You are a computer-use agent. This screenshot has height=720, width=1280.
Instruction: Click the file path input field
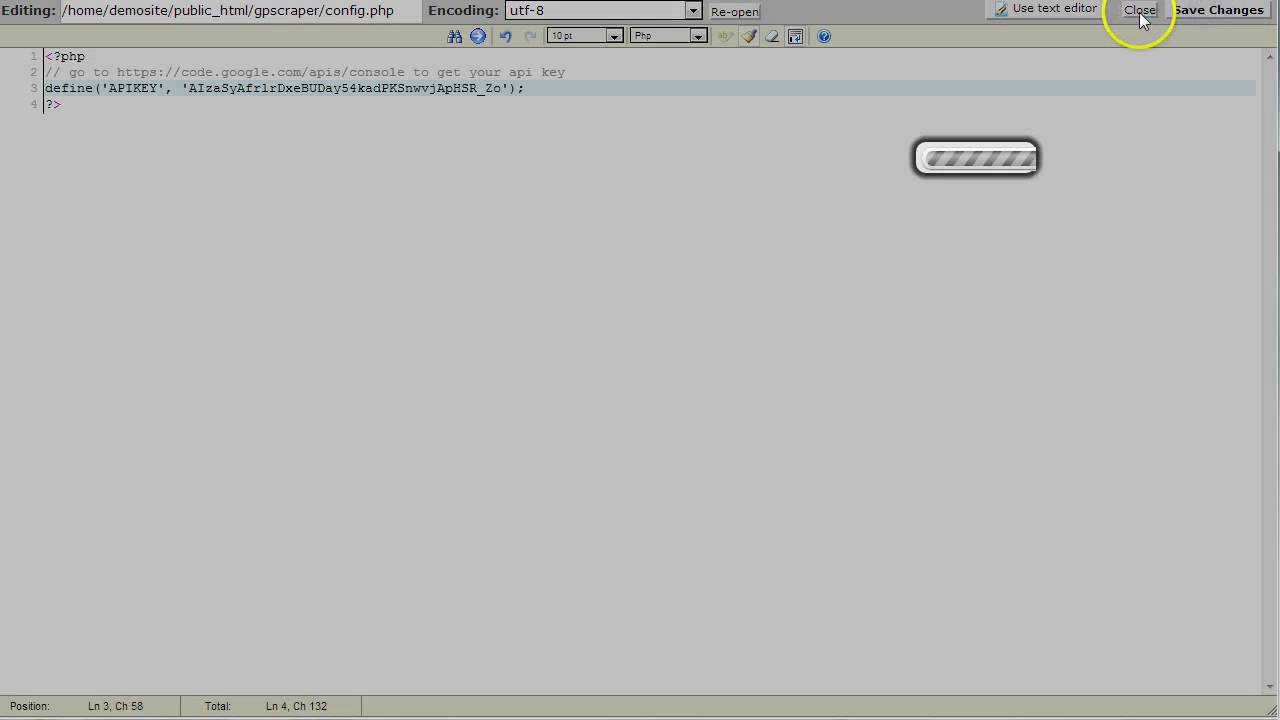[x=241, y=11]
